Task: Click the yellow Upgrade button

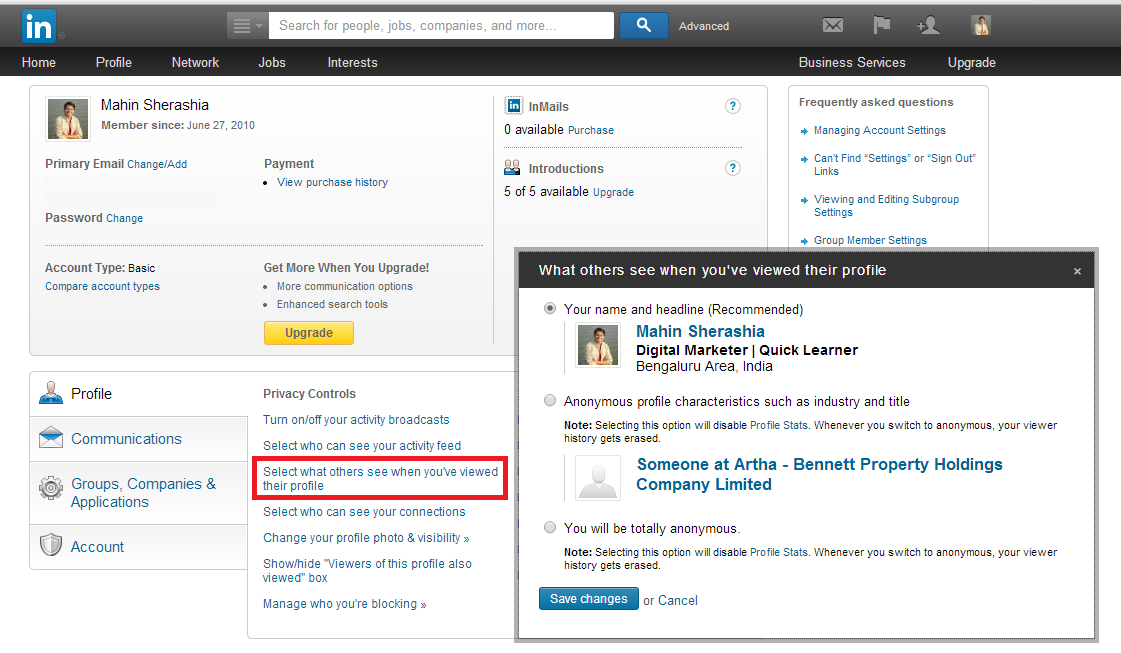Action: pyautogui.click(x=309, y=333)
